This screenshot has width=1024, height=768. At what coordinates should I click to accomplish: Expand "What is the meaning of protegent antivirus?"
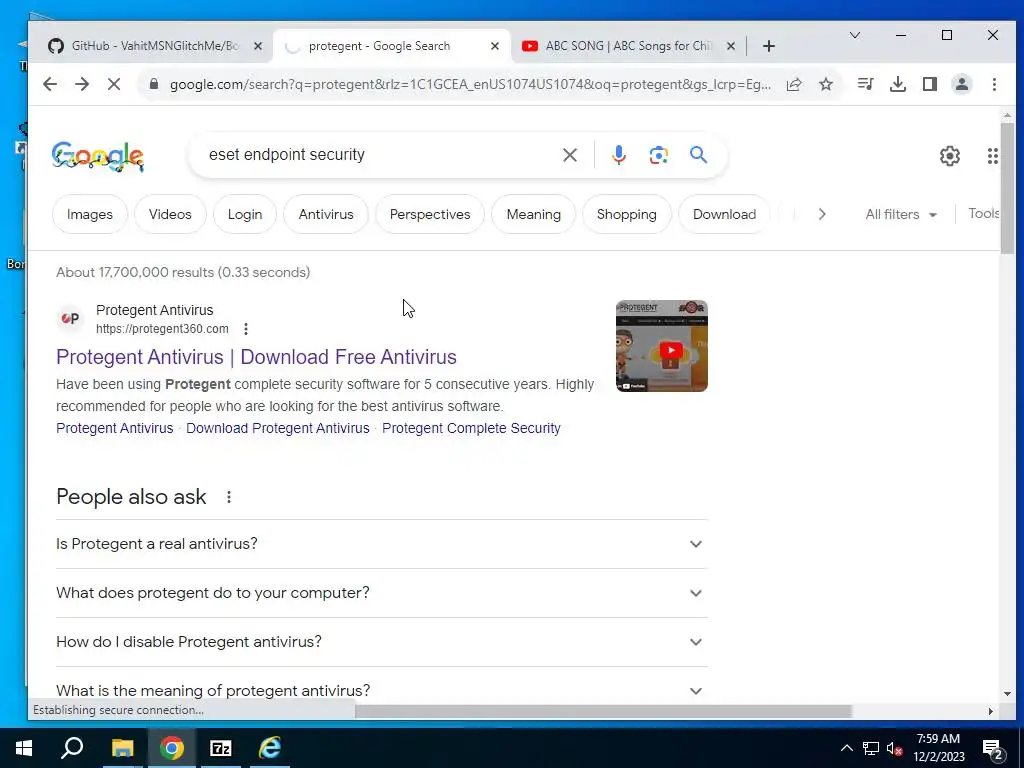coord(381,691)
